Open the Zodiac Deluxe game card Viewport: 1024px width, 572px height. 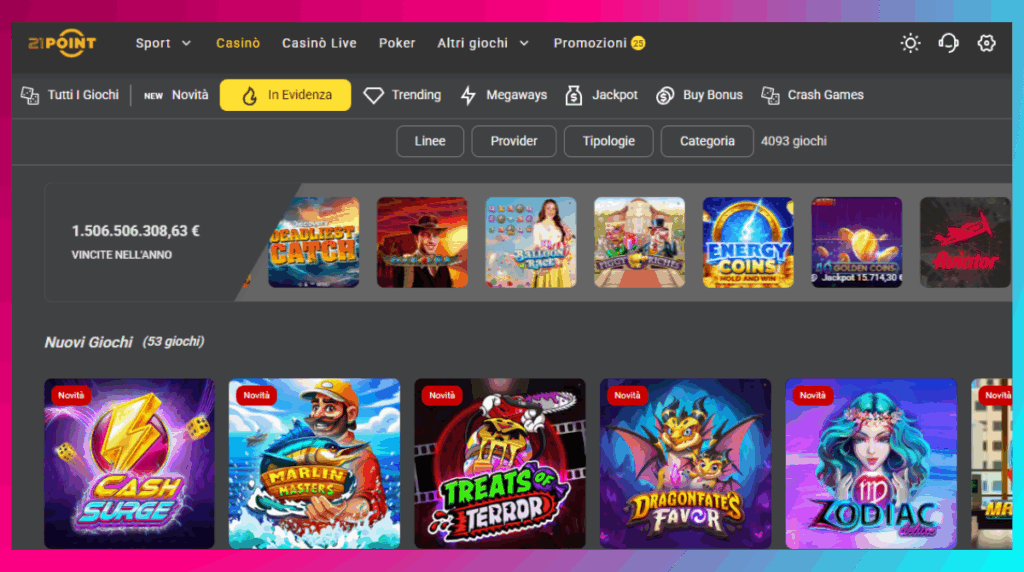pos(871,464)
